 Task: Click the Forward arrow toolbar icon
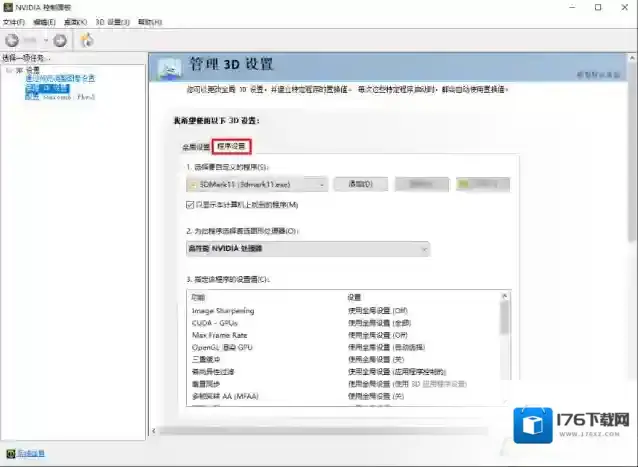tap(60, 40)
